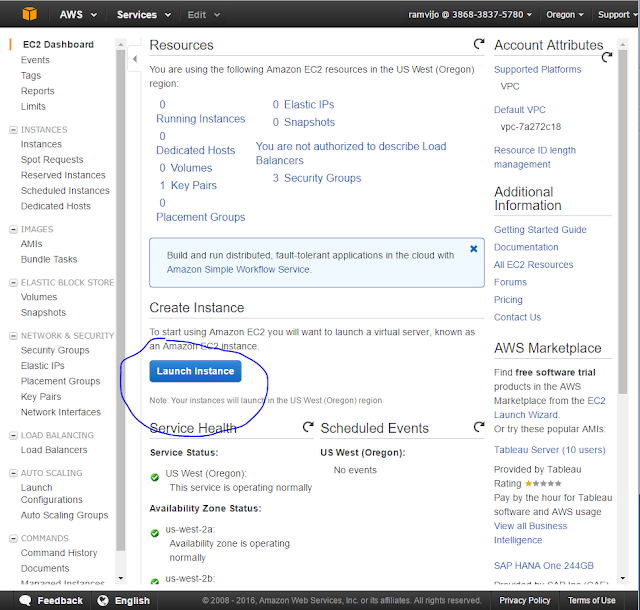Click the globe language icon

pos(103,600)
